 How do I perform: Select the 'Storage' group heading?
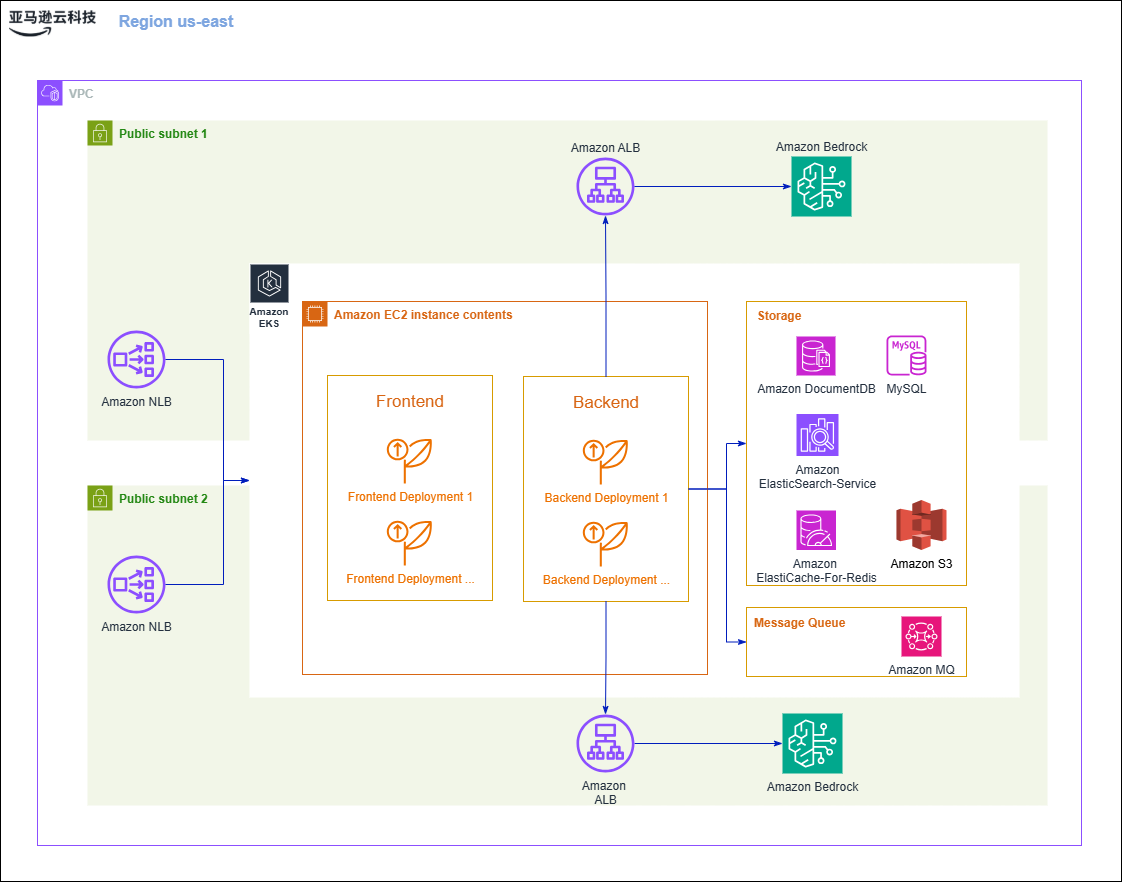click(779, 315)
